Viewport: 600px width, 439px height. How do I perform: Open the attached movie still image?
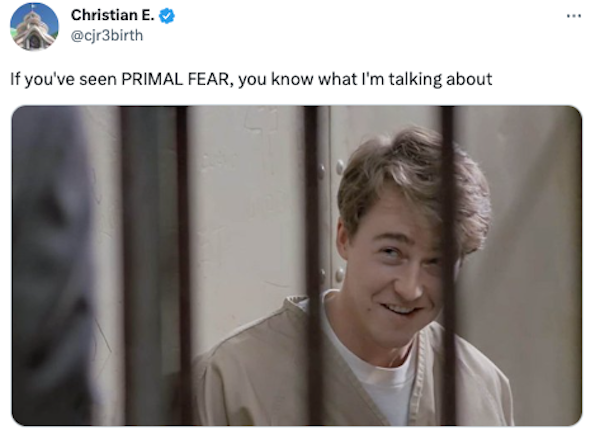296,265
